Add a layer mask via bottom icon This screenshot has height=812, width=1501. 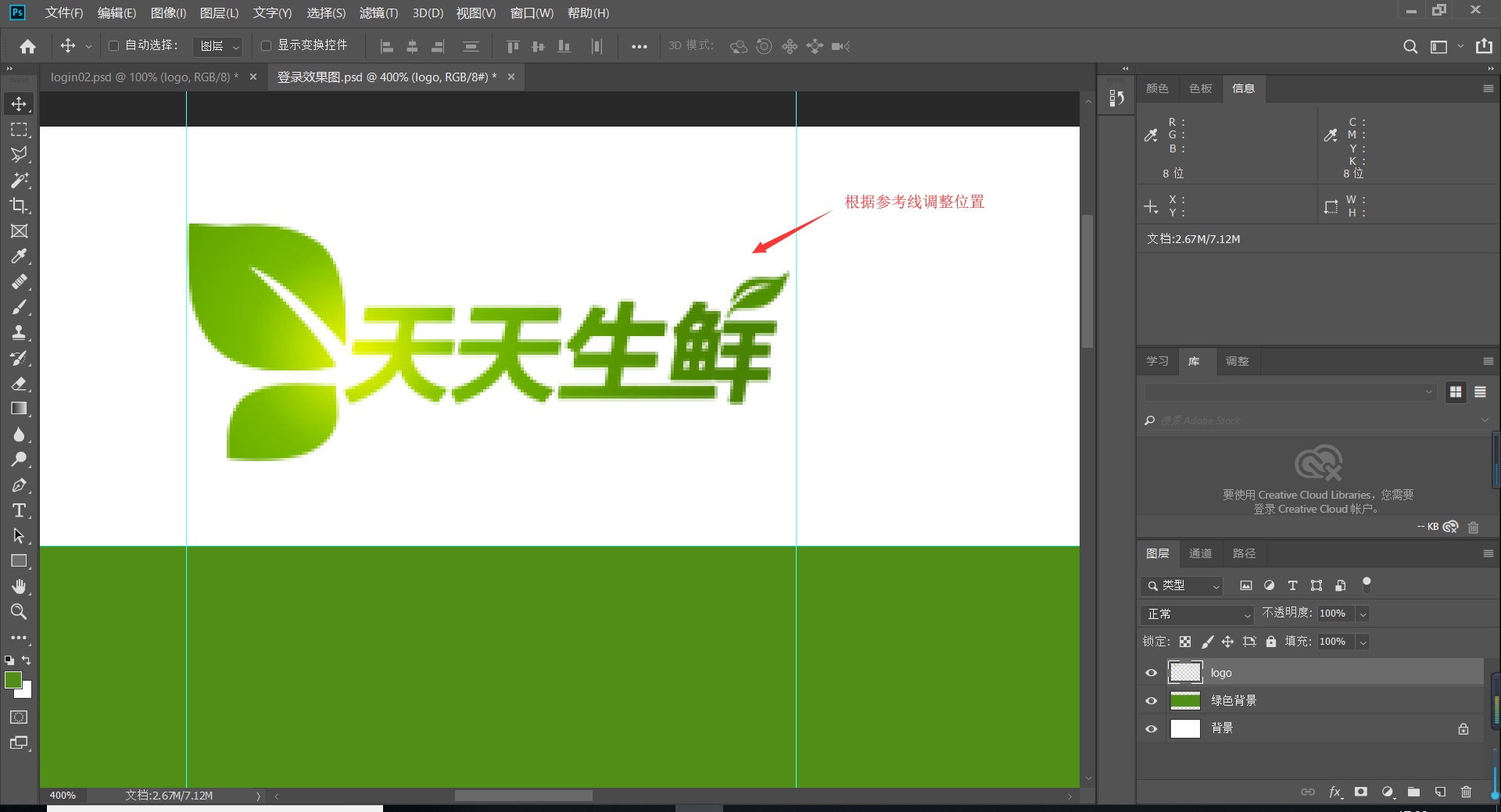point(1361,792)
